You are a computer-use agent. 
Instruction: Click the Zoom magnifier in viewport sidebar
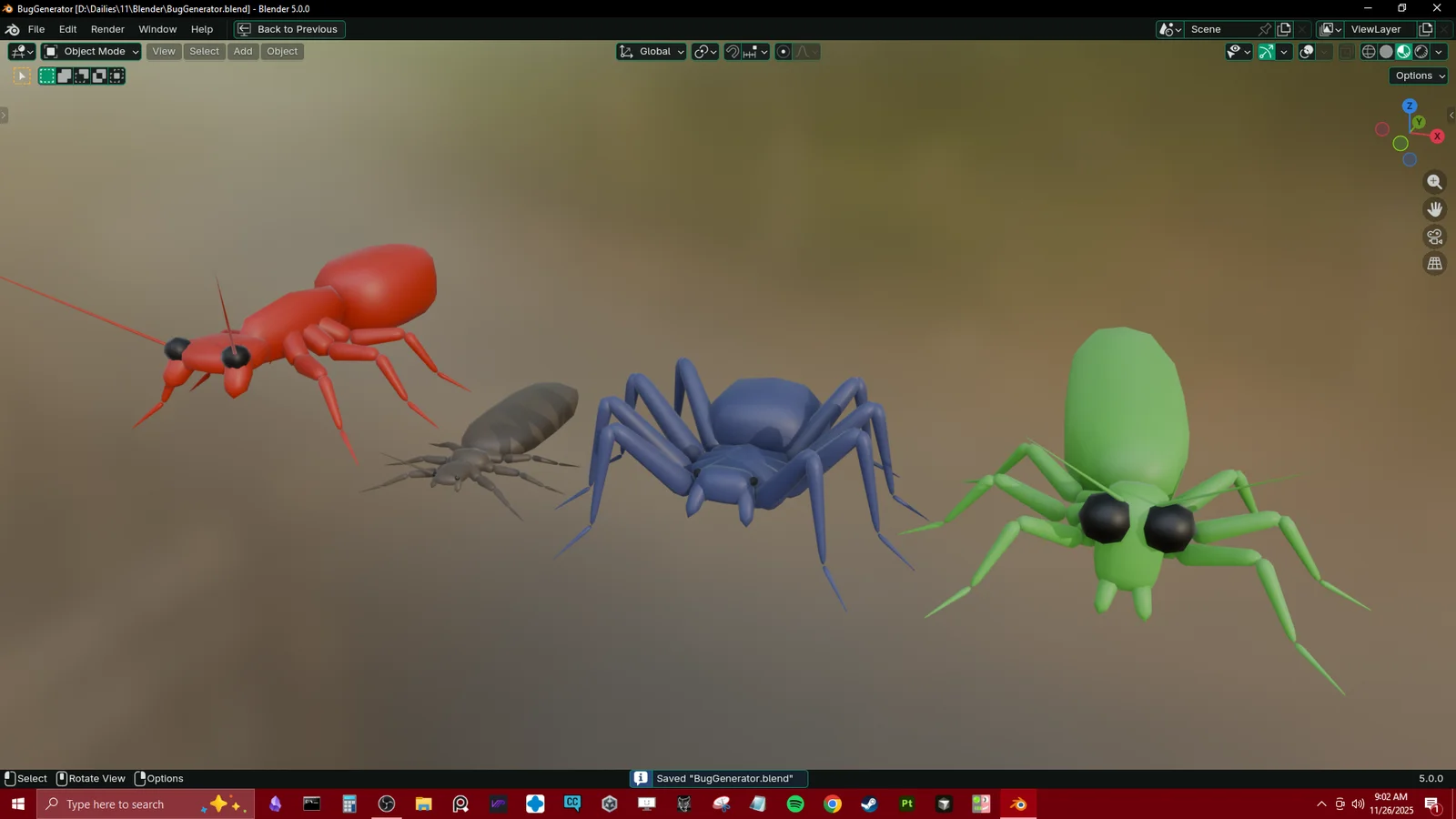pyautogui.click(x=1434, y=181)
